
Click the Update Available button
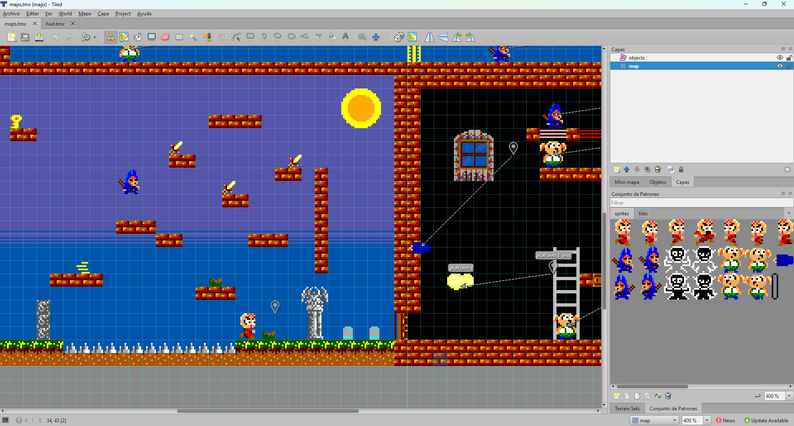point(766,420)
